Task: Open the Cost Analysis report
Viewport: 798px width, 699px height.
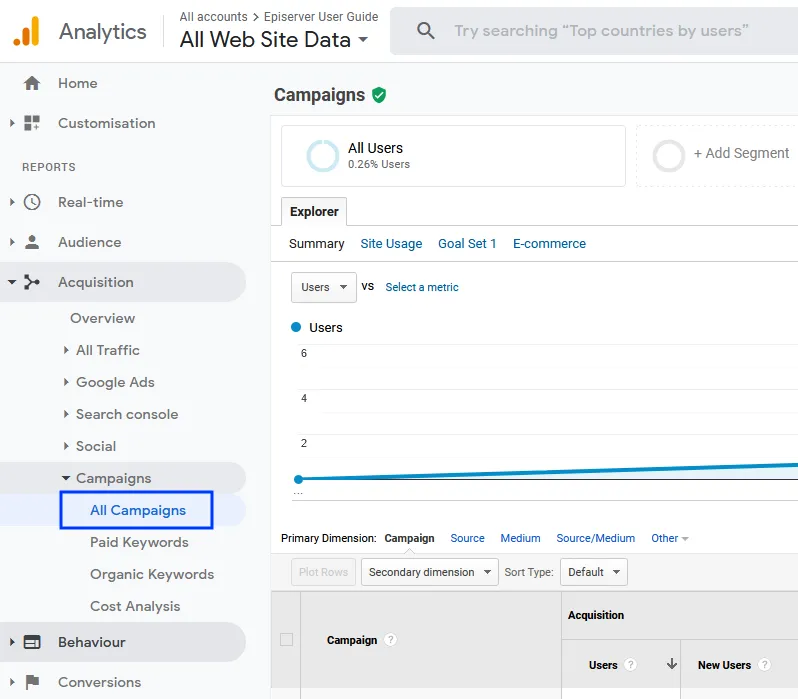Action: pos(135,606)
